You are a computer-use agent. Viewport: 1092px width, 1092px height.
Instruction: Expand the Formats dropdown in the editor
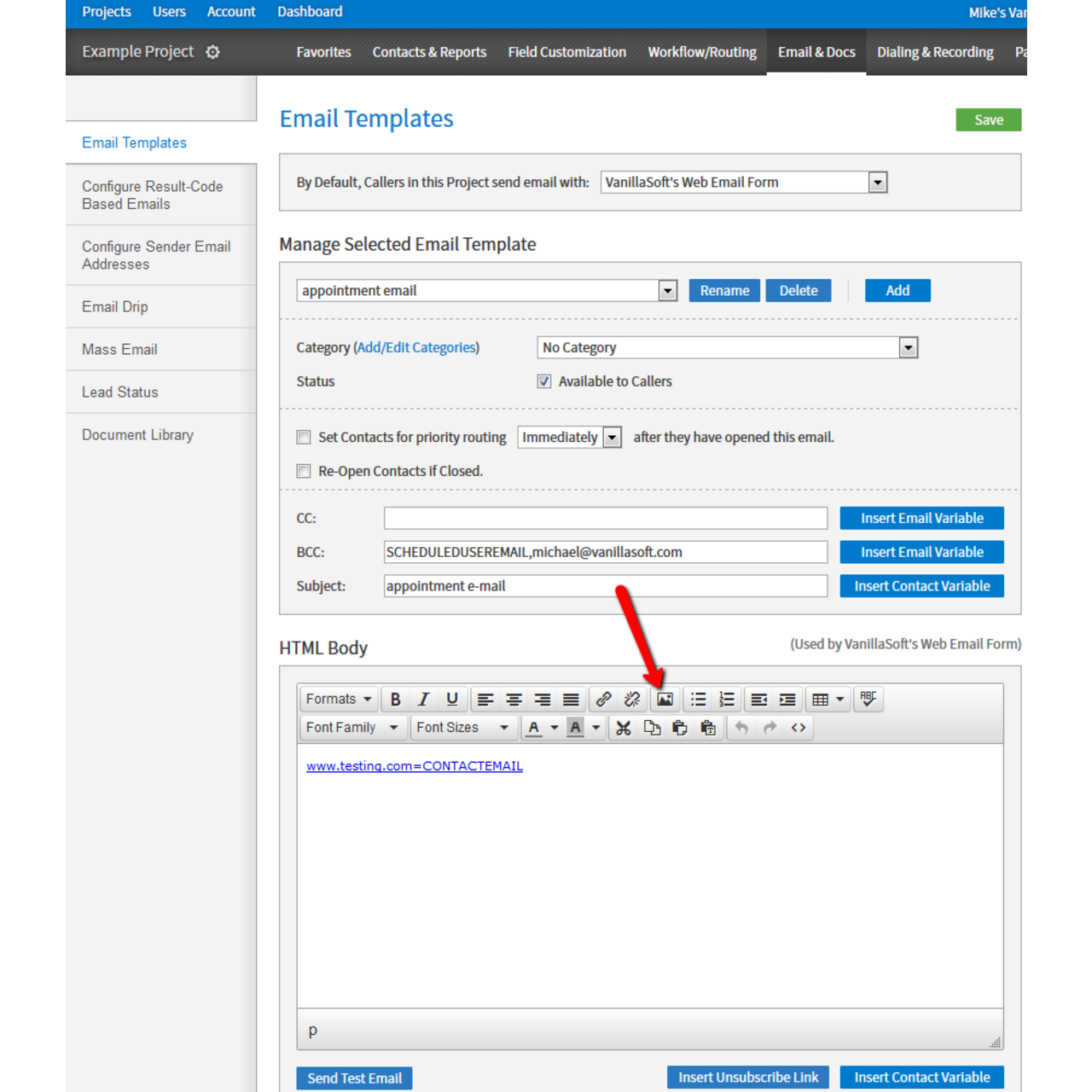pyautogui.click(x=338, y=699)
